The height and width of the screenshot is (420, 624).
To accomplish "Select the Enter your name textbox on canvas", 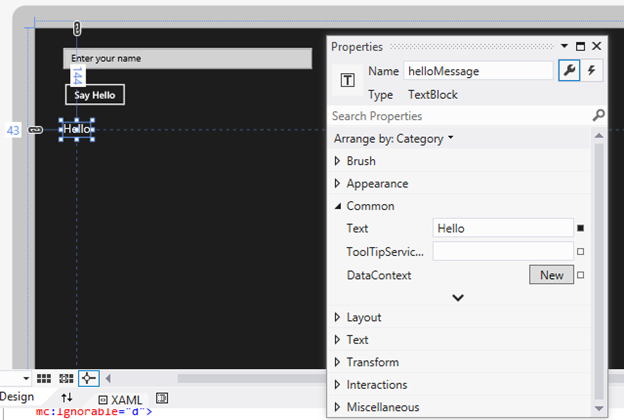I will pyautogui.click(x=187, y=58).
